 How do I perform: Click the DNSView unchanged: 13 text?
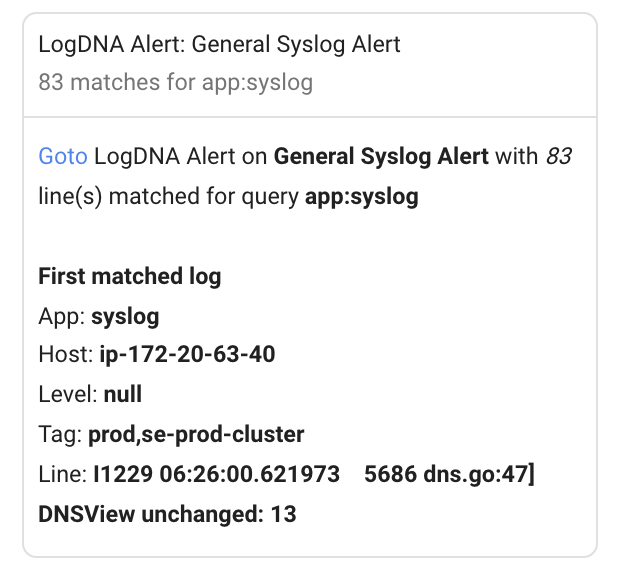[x=168, y=514]
